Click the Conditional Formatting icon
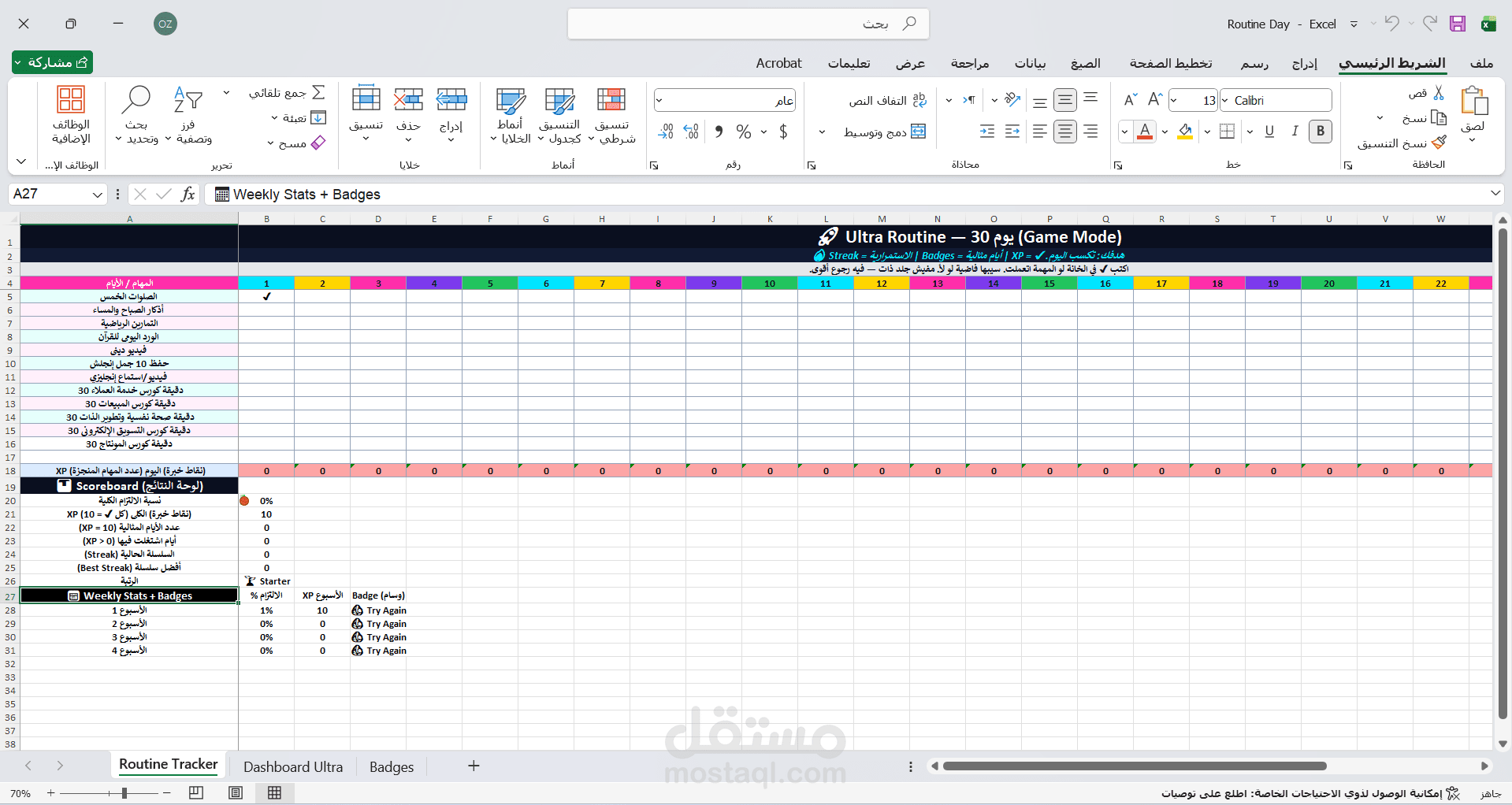This screenshot has height=805, width=1512. 611,100
